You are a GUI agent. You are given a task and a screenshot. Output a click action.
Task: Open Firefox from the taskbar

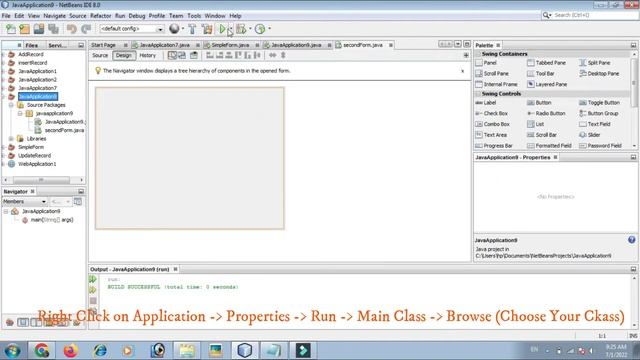pyautogui.click(x=71, y=351)
